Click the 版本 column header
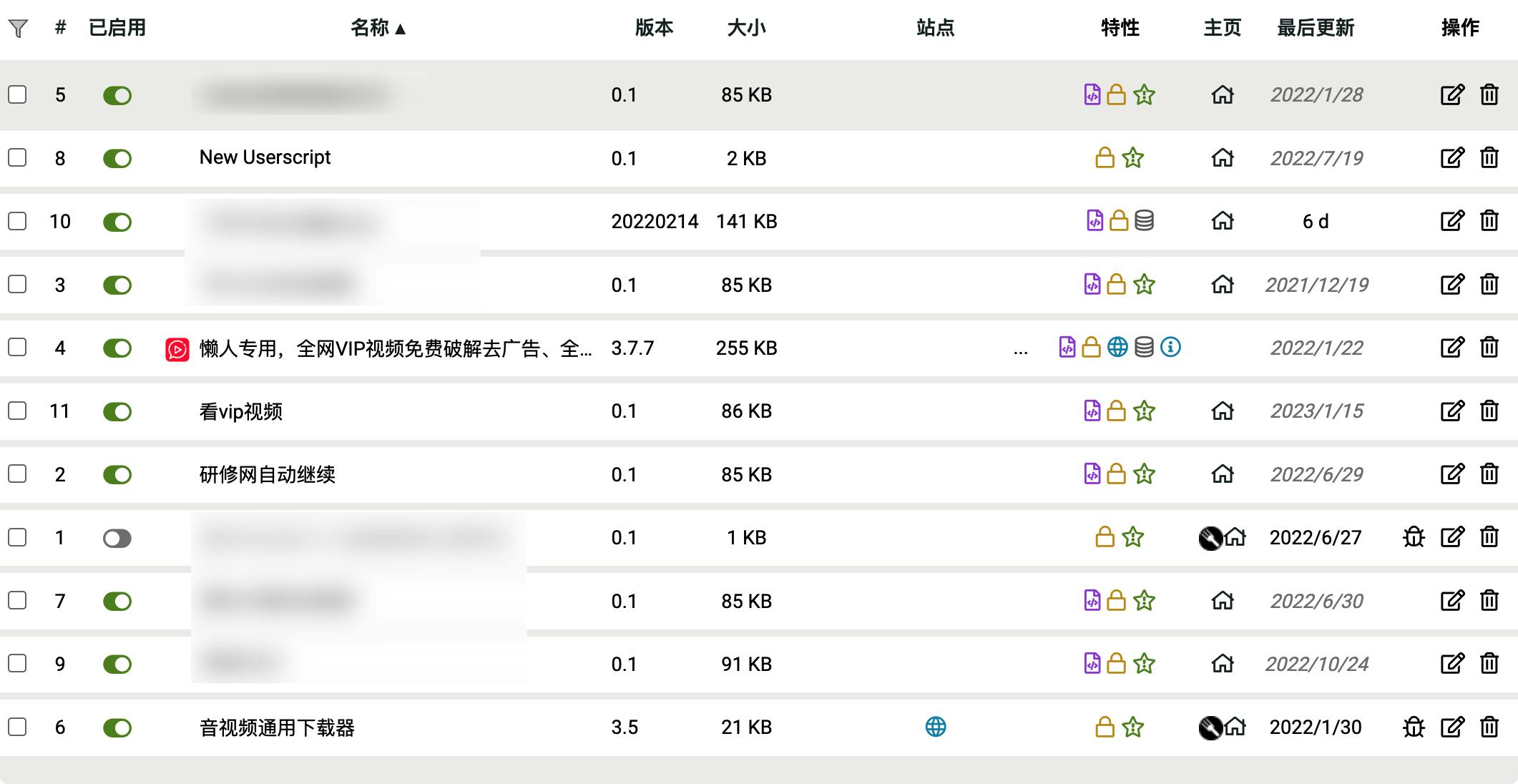 654,29
